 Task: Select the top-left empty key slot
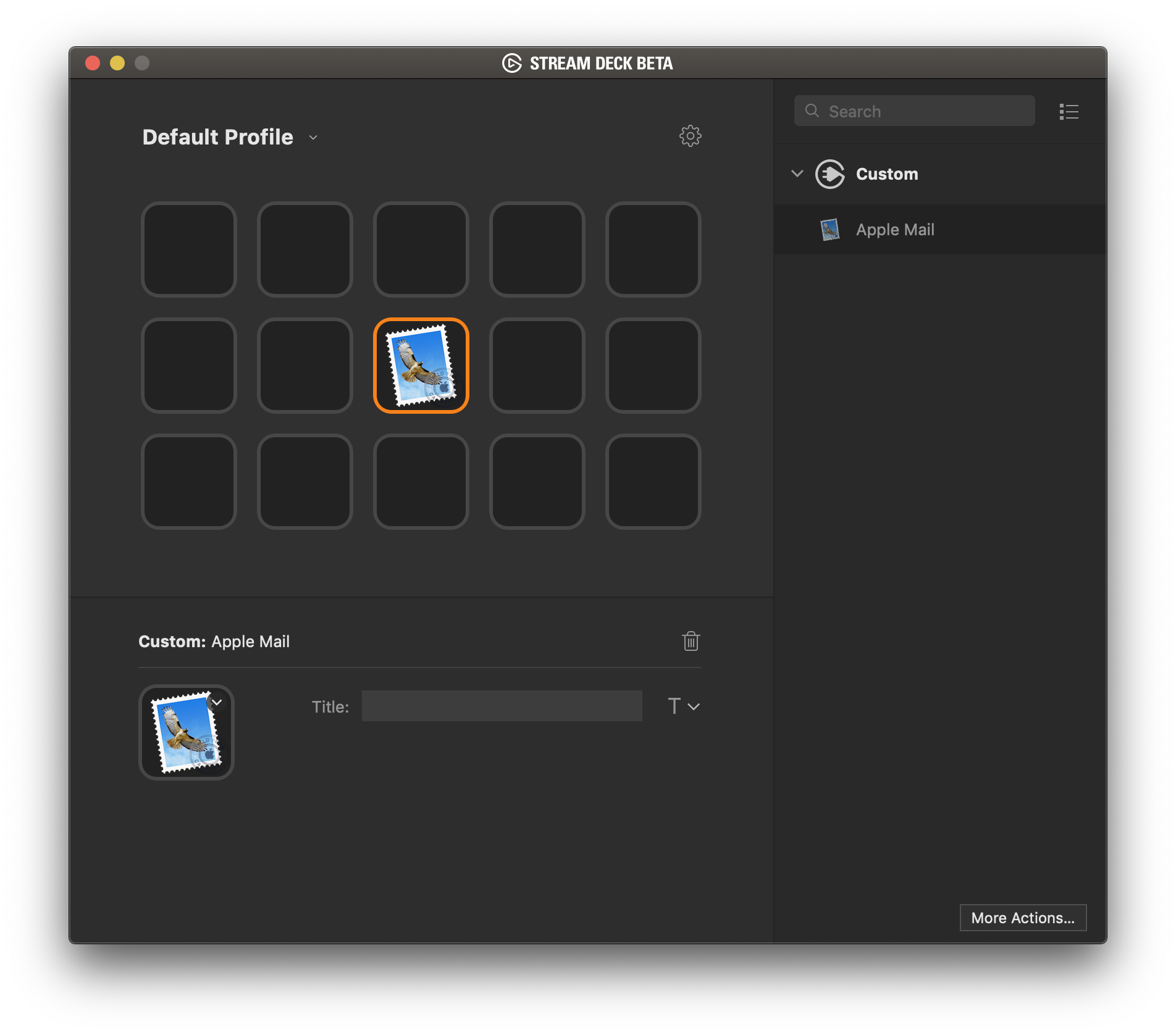coord(189,249)
